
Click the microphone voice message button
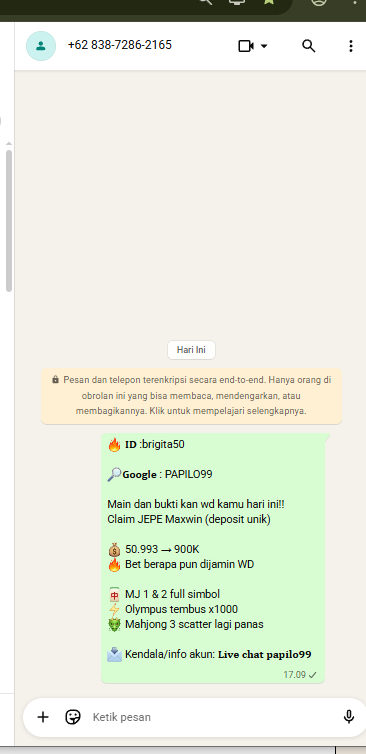pos(349,717)
